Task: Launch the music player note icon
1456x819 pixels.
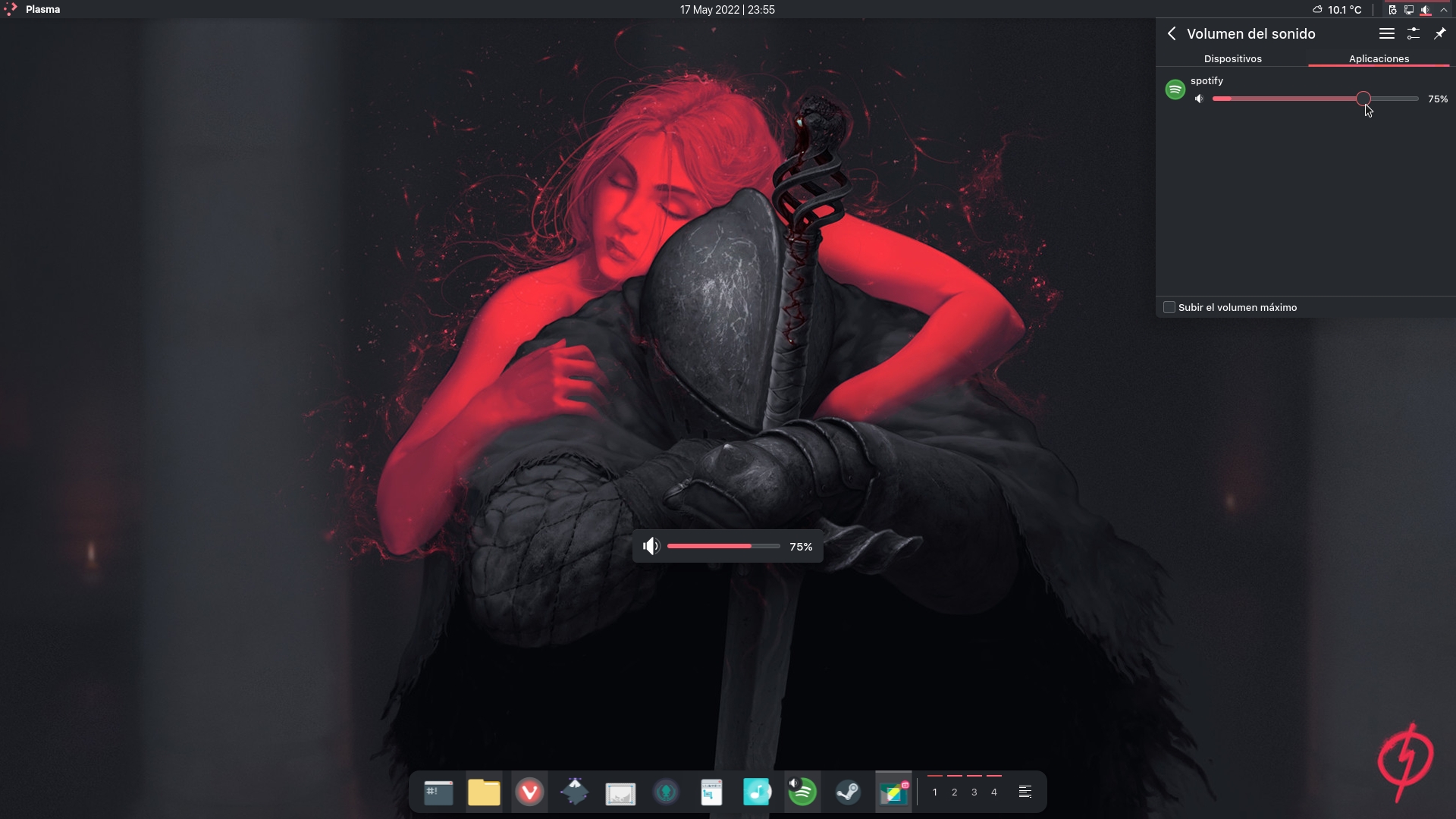Action: point(757,792)
